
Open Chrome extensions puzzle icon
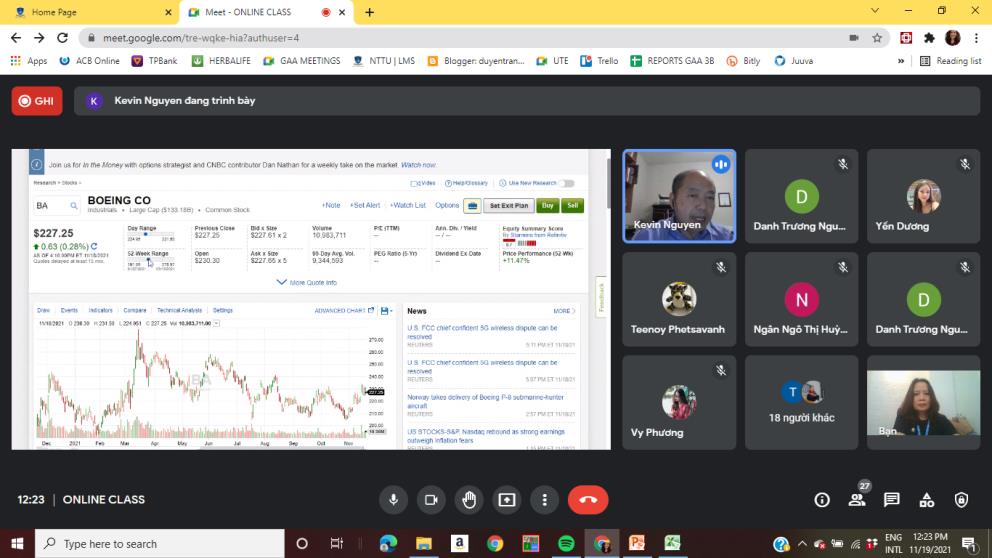pyautogui.click(x=929, y=38)
